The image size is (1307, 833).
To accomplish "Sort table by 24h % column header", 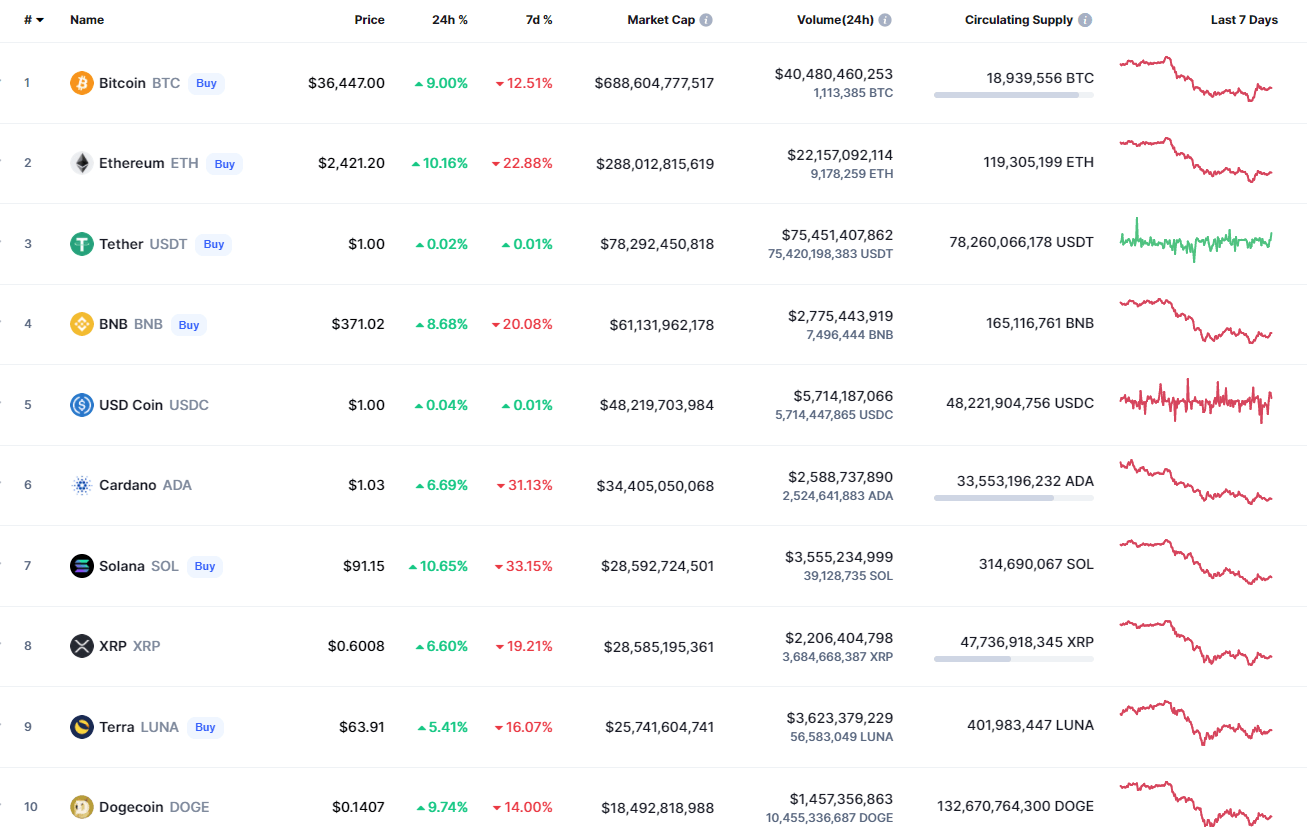I will point(450,20).
